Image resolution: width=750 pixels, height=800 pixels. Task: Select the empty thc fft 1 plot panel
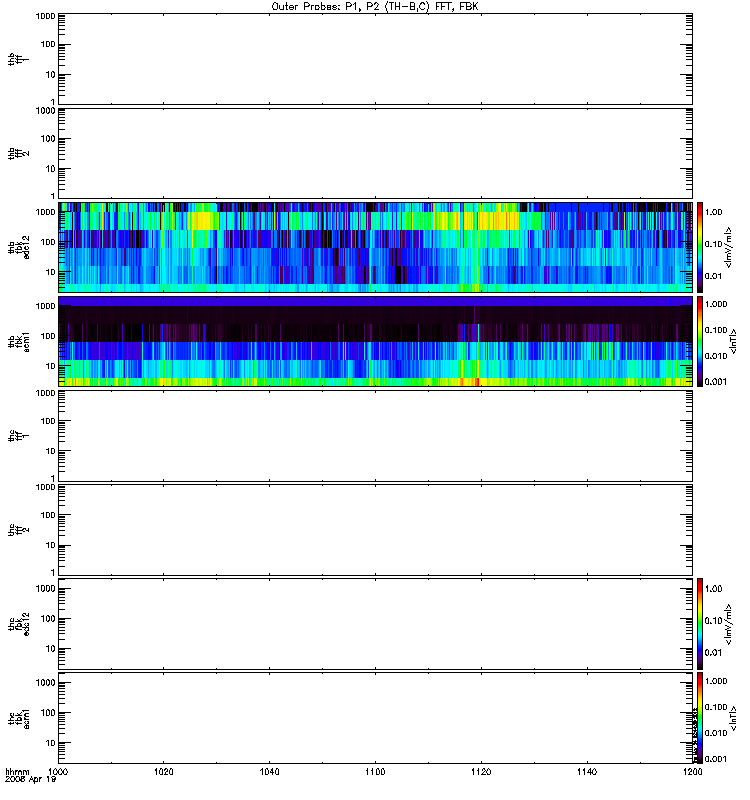point(375,436)
